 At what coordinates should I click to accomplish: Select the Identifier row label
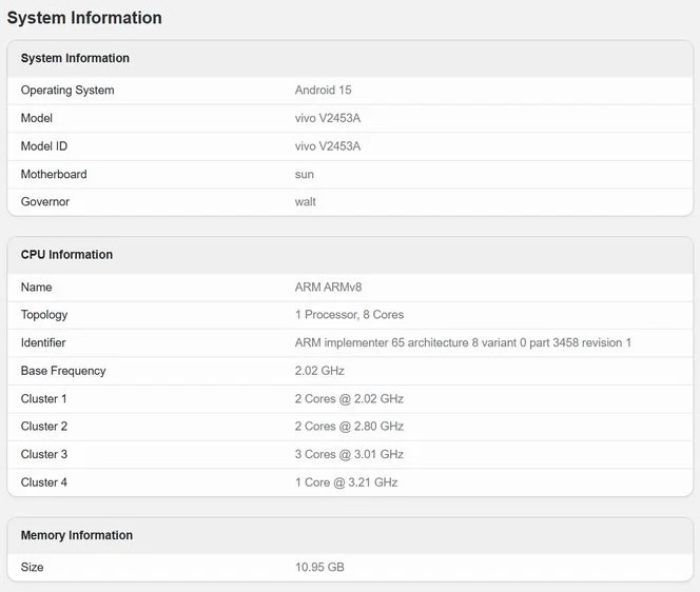pos(43,343)
